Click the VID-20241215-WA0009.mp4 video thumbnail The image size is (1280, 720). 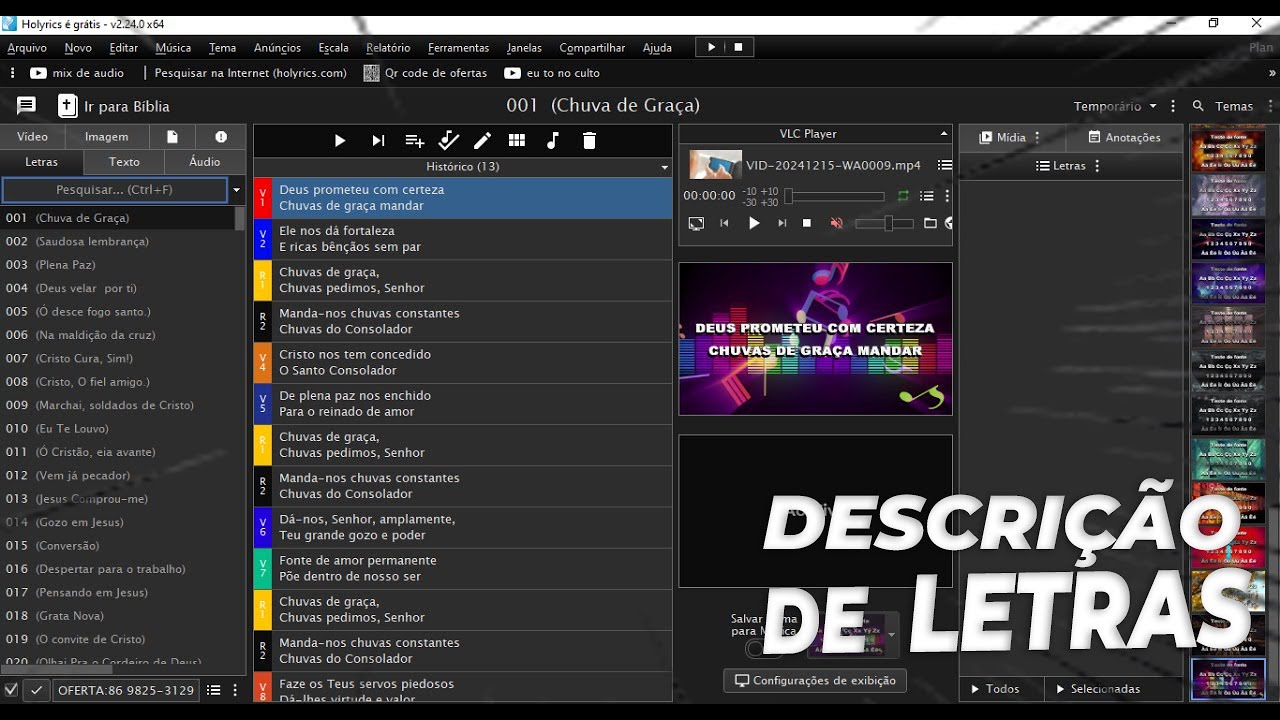click(x=716, y=165)
